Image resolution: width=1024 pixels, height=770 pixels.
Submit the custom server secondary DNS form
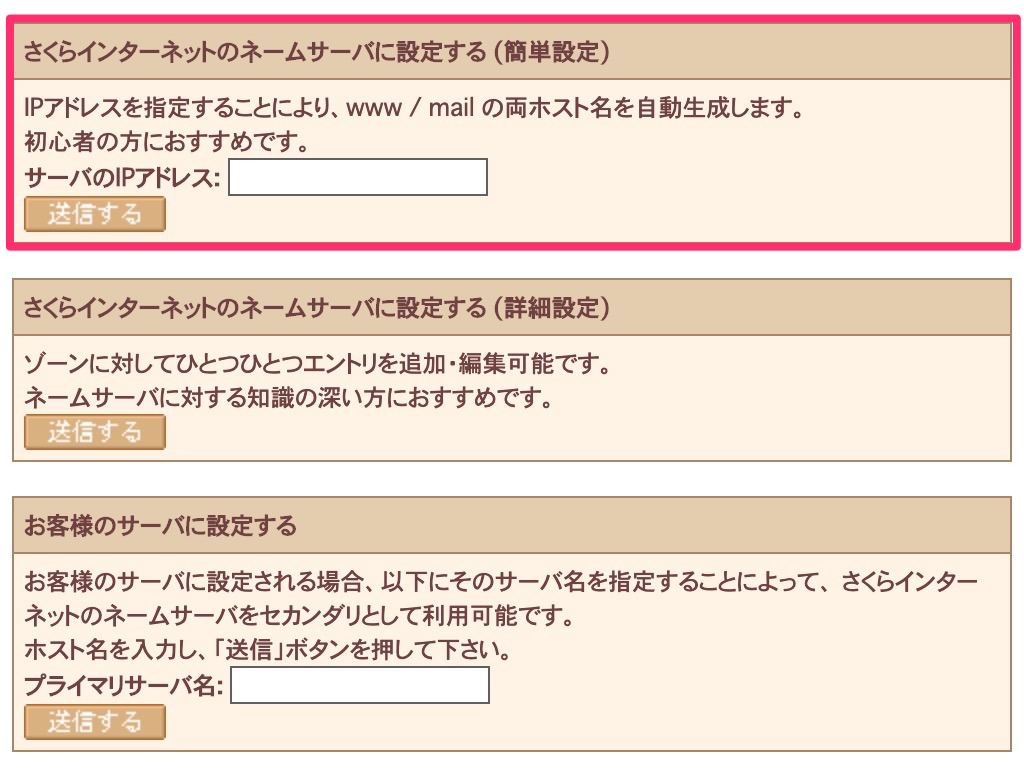(94, 722)
